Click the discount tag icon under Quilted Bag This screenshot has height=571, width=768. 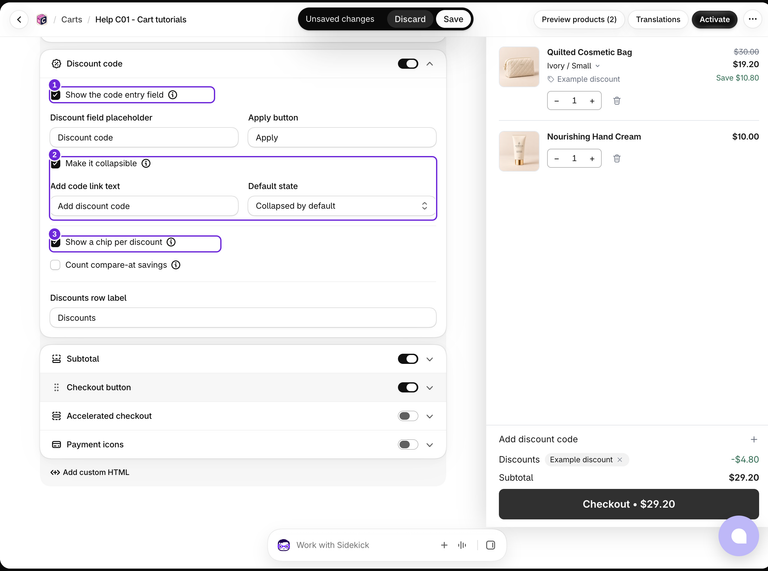coord(551,79)
